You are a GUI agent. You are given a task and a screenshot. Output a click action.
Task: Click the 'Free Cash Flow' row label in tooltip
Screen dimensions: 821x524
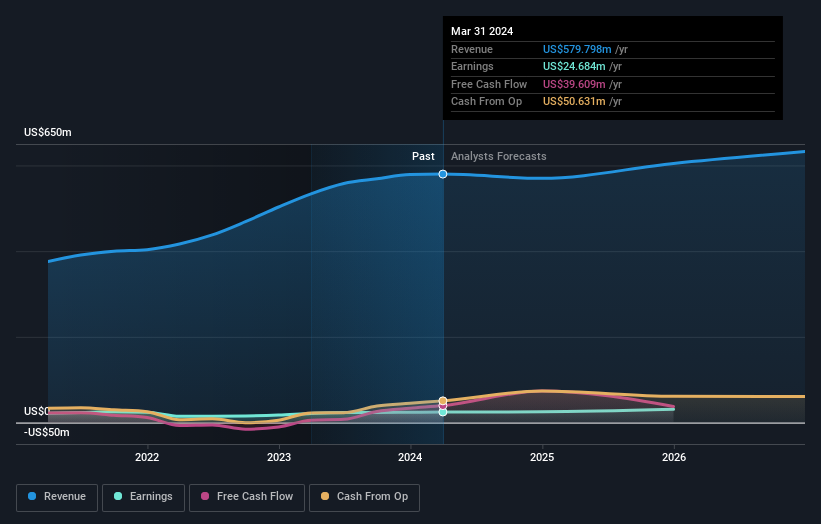[x=489, y=84]
